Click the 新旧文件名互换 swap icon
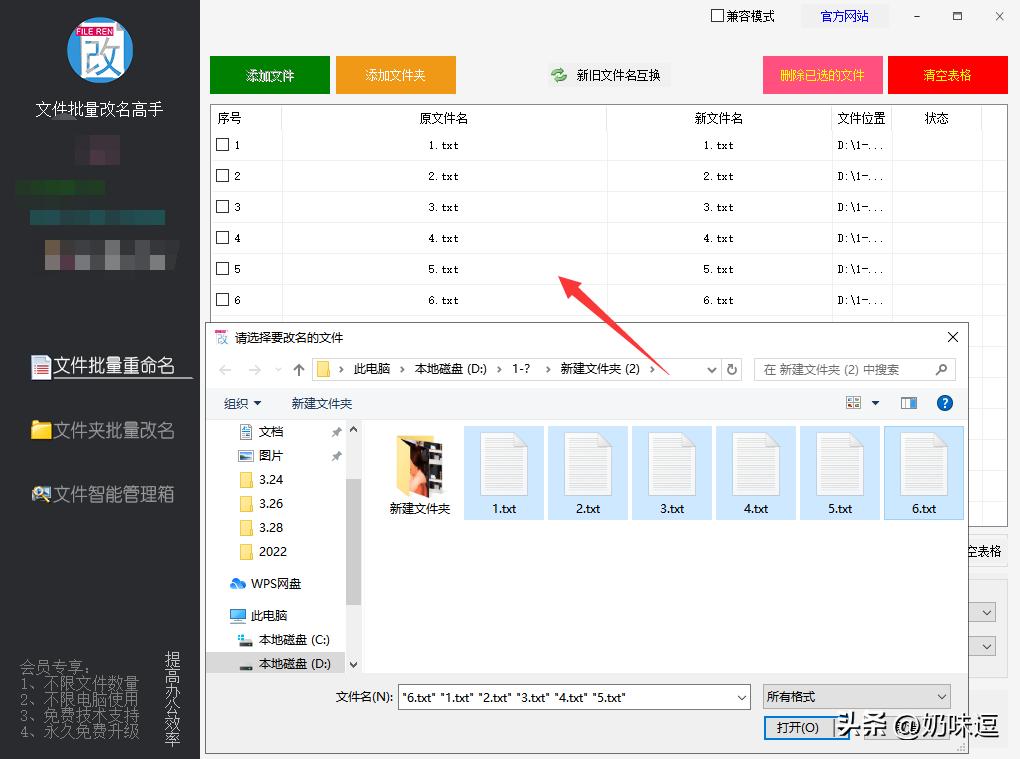Image resolution: width=1020 pixels, height=759 pixels. click(x=560, y=74)
